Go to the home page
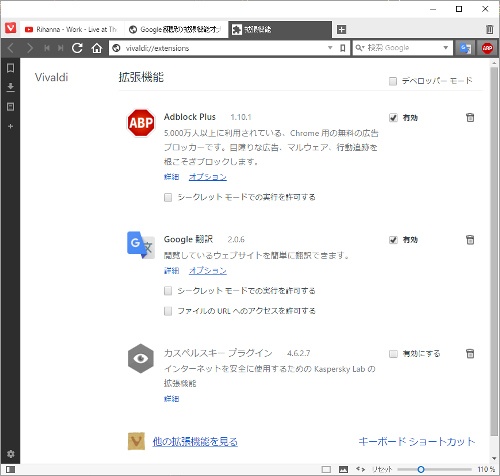500x476 pixels. 97,48
